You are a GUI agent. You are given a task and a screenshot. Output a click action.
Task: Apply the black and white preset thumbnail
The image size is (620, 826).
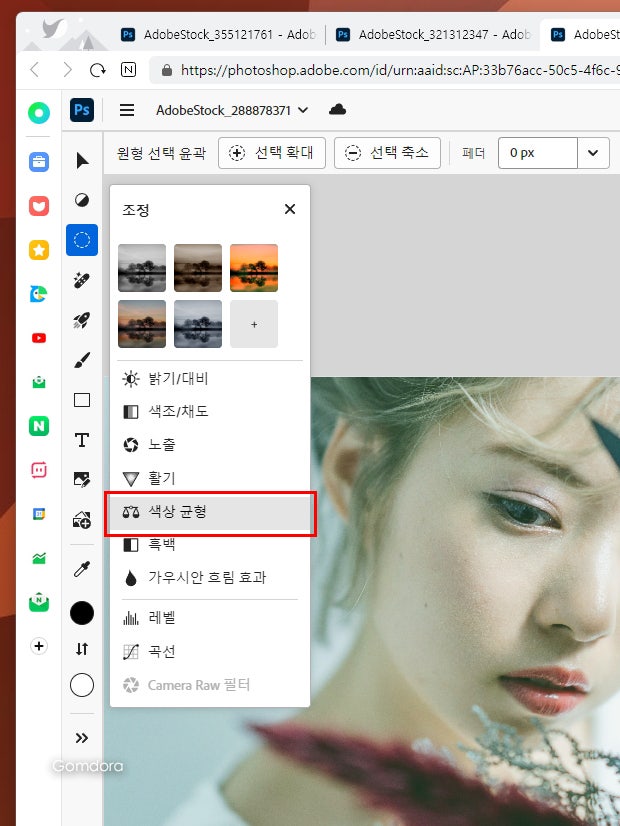pos(142,268)
